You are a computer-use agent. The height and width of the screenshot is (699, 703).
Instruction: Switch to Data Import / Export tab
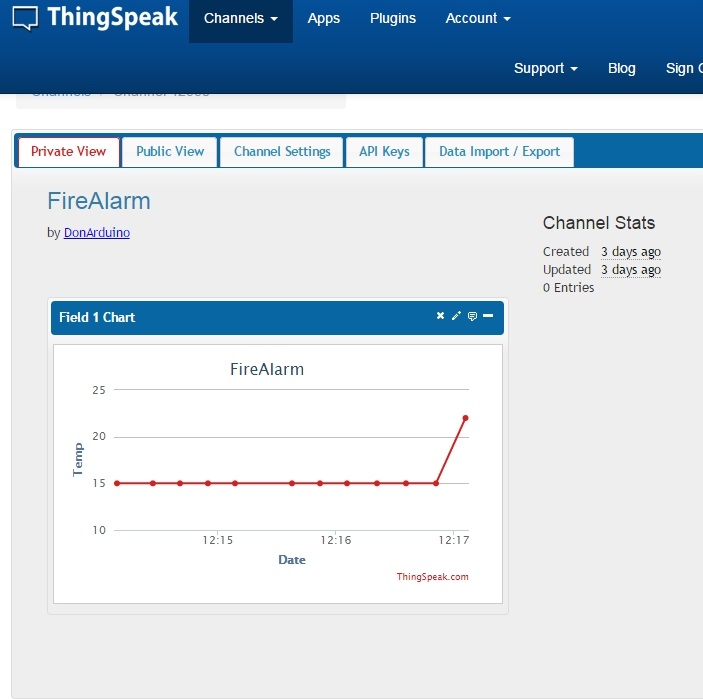(x=499, y=152)
